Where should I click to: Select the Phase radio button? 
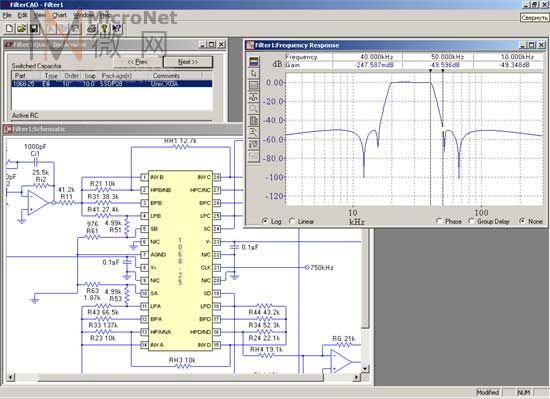point(439,221)
